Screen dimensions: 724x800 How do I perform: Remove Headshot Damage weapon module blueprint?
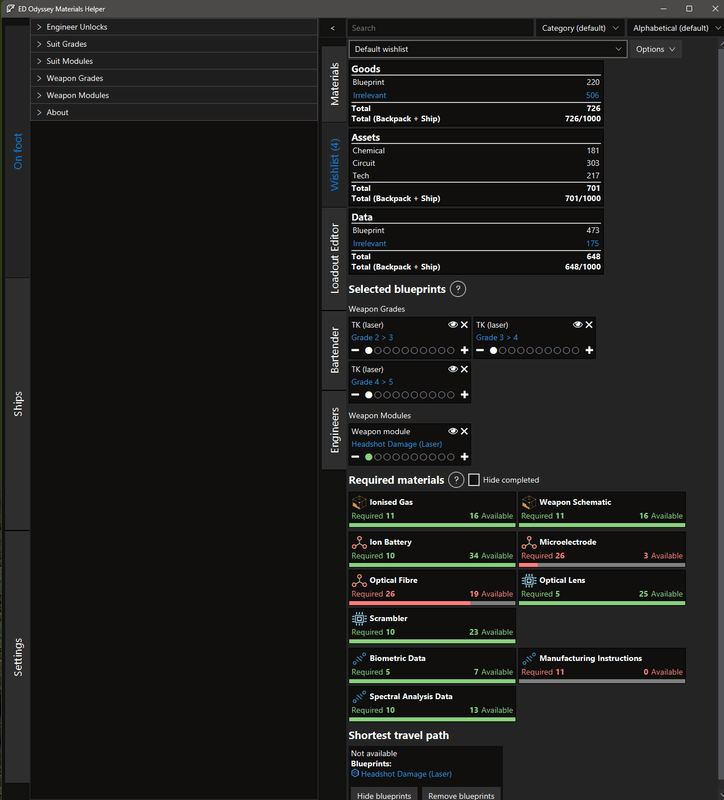[464, 432]
